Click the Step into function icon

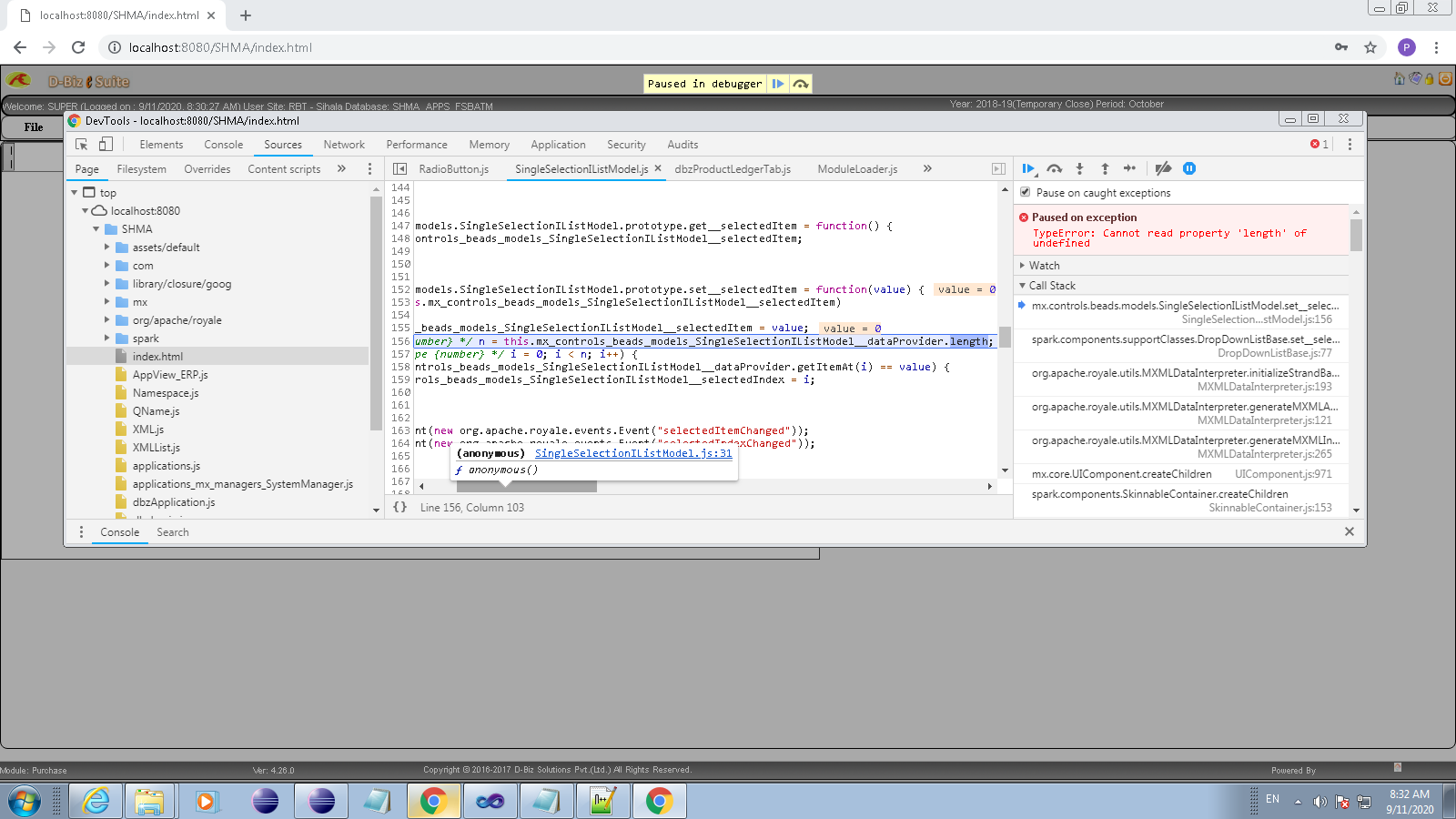1079,168
